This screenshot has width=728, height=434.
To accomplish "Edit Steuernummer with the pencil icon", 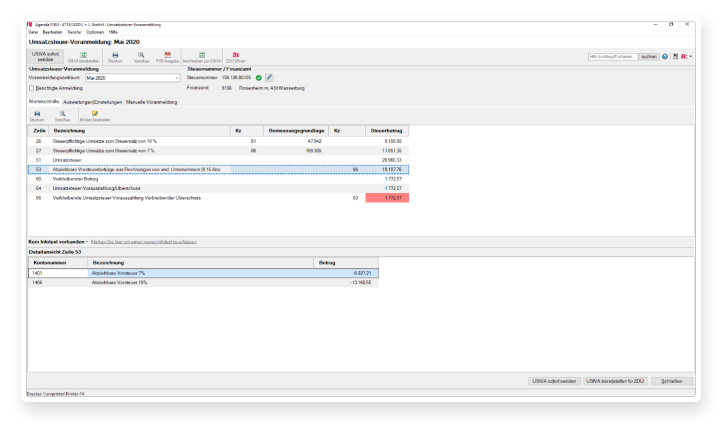I will (269, 77).
